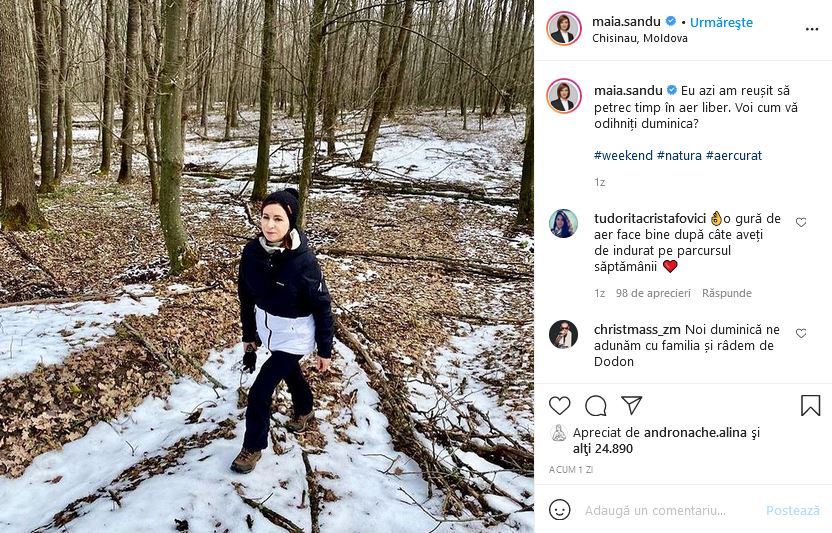Open christmass_zm's profile avatar

coord(563,334)
